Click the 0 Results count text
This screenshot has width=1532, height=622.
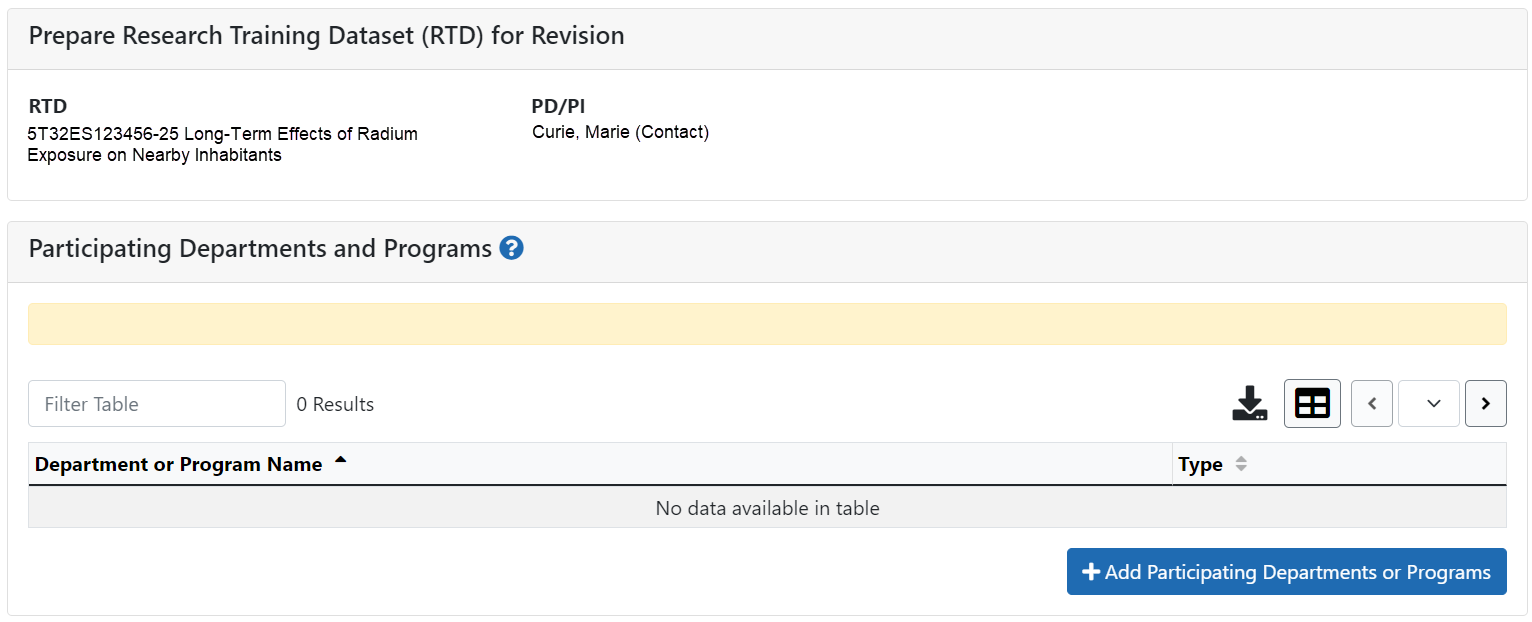[335, 405]
